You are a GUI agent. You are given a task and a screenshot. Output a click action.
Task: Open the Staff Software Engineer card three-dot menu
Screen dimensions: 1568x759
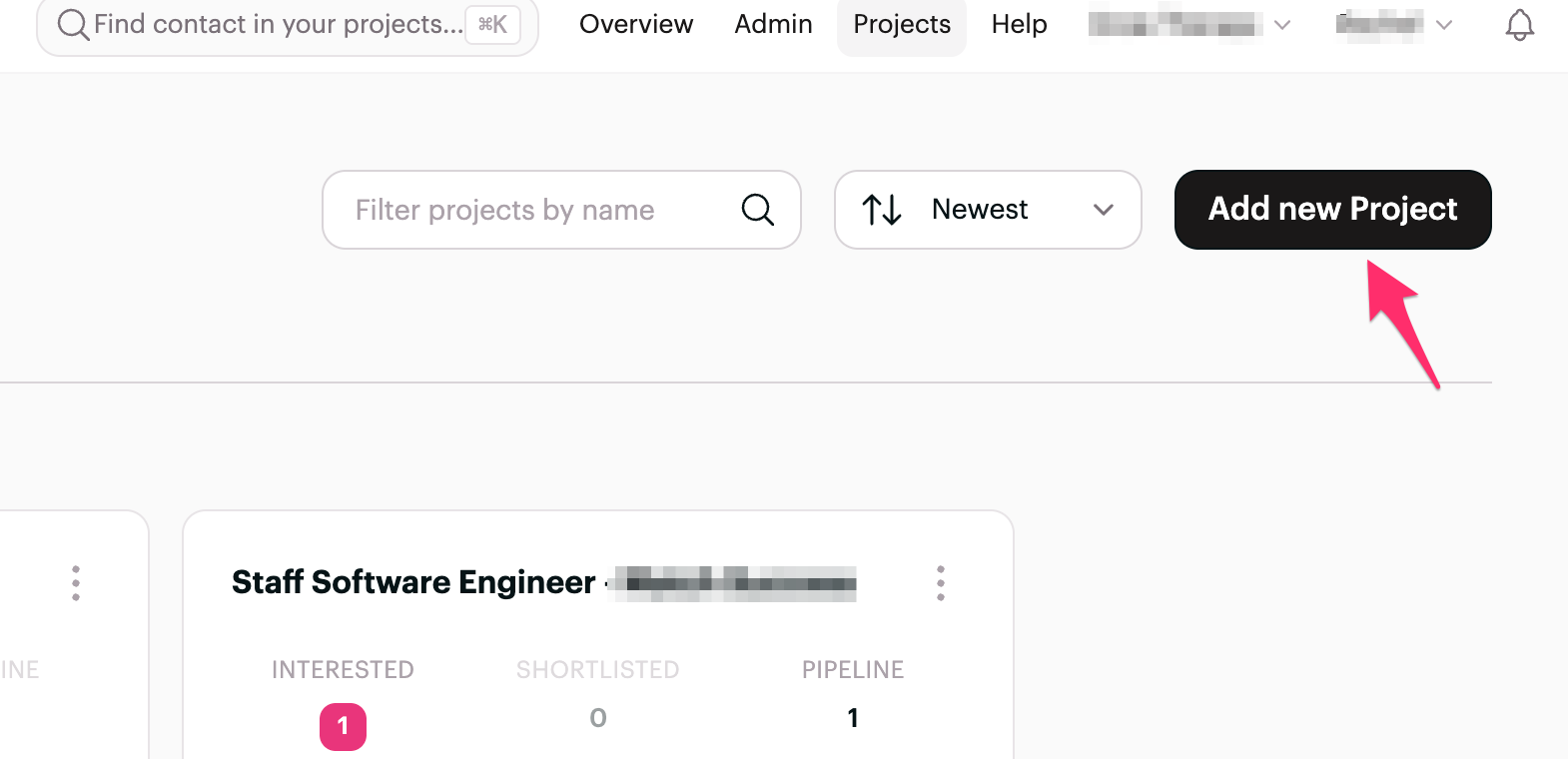940,583
